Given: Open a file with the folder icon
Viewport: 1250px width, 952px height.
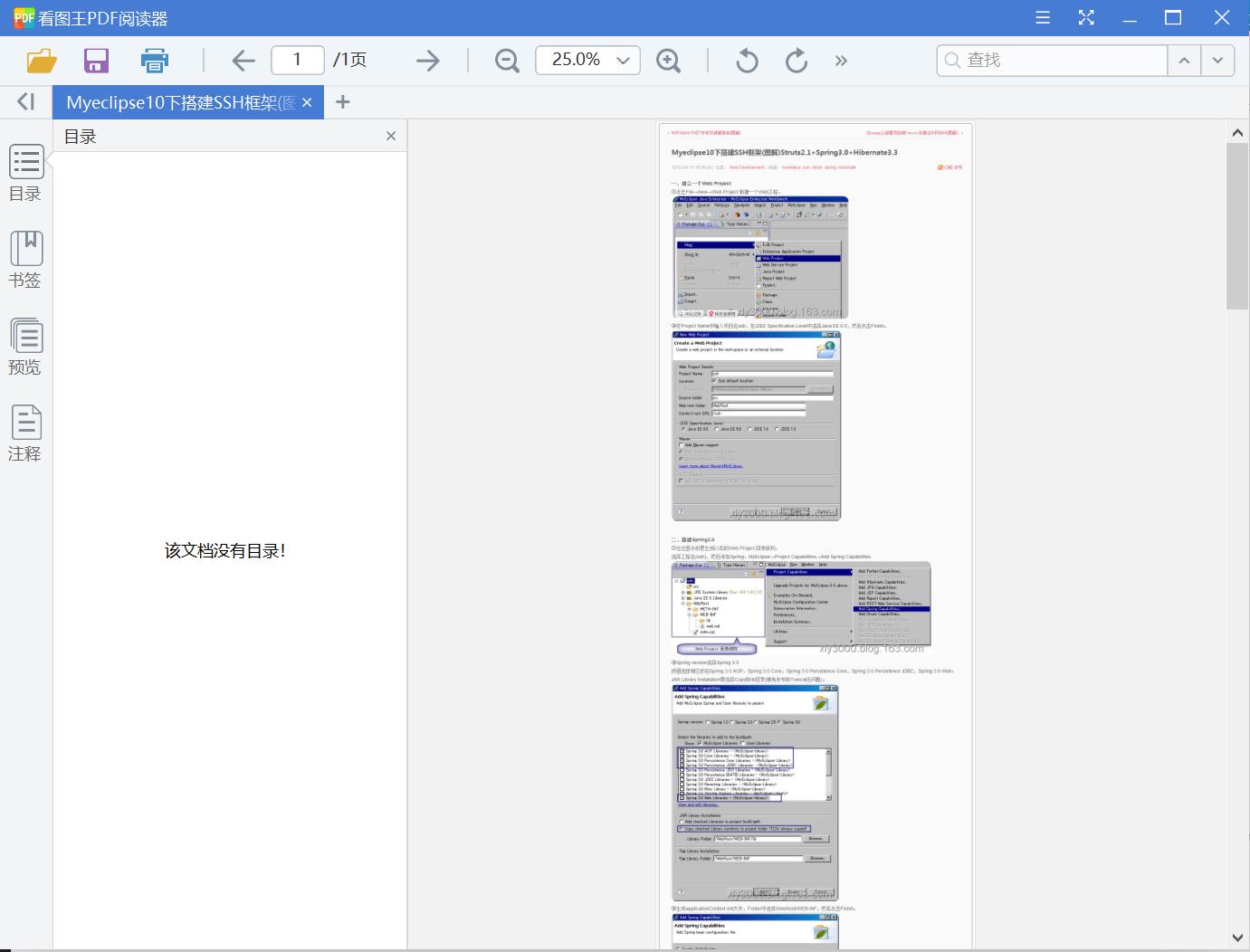Looking at the screenshot, I should point(42,61).
